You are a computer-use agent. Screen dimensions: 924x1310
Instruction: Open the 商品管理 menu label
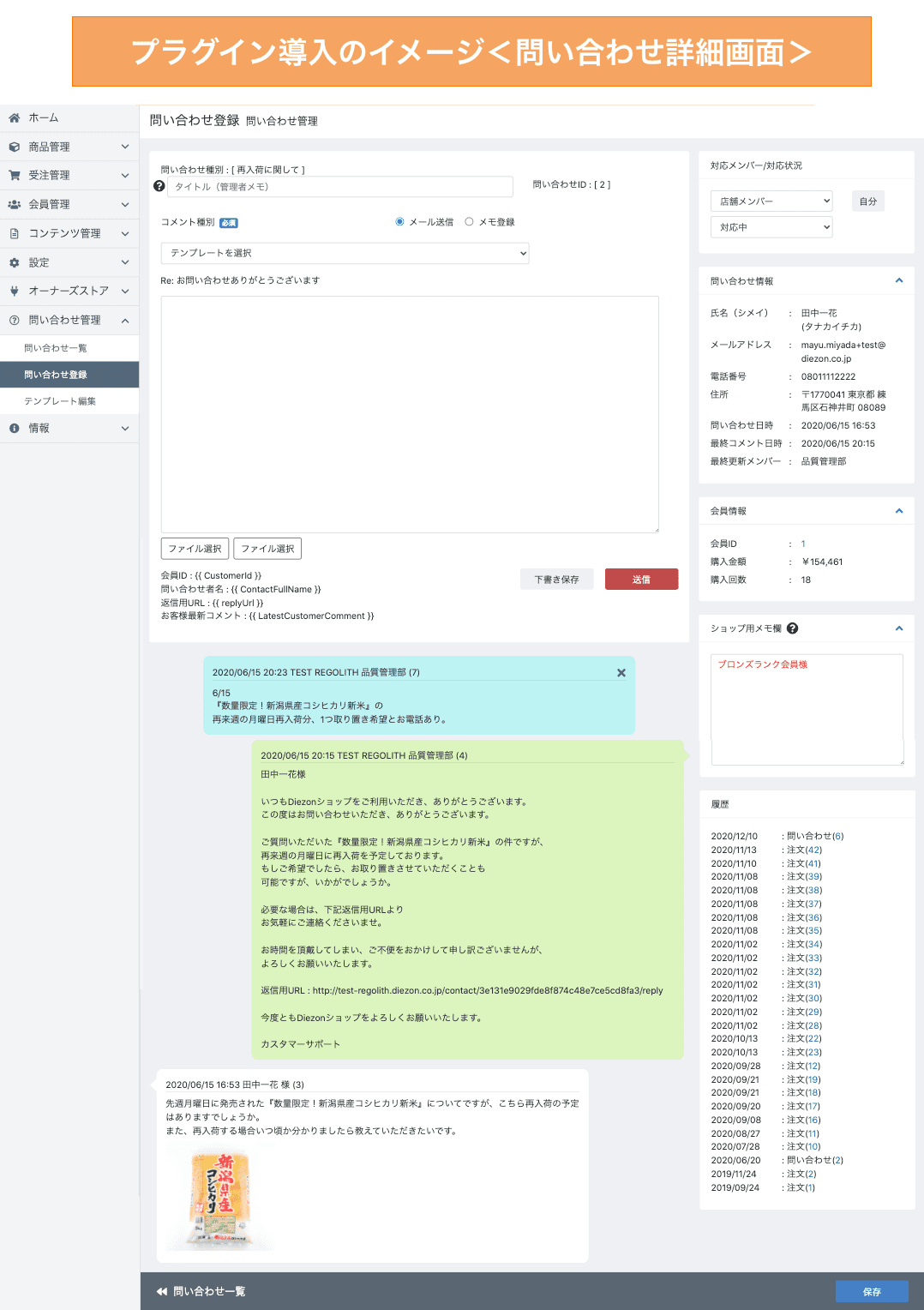(x=50, y=147)
